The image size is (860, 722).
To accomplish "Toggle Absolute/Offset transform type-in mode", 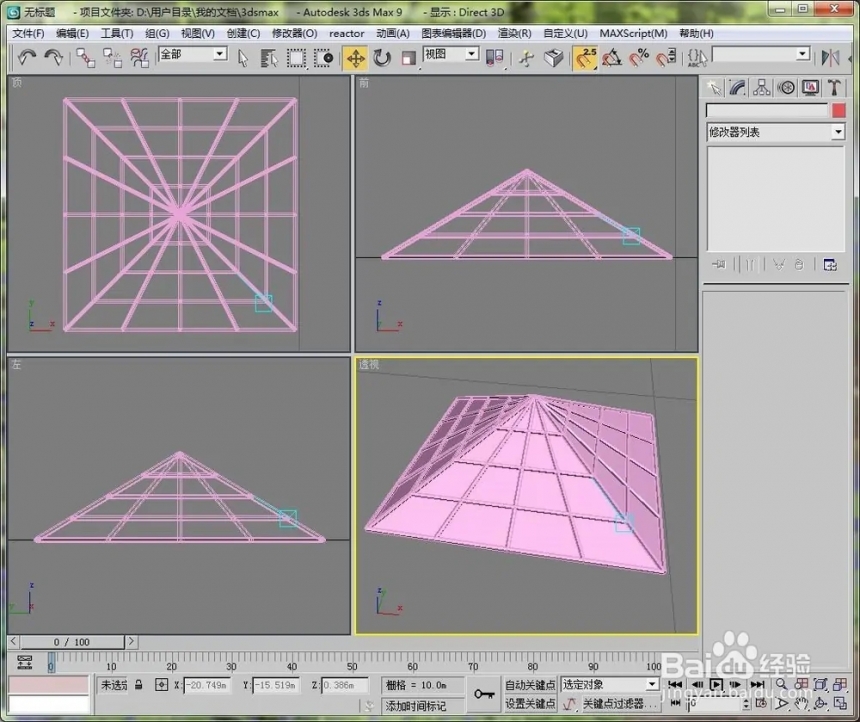I will (x=161, y=685).
